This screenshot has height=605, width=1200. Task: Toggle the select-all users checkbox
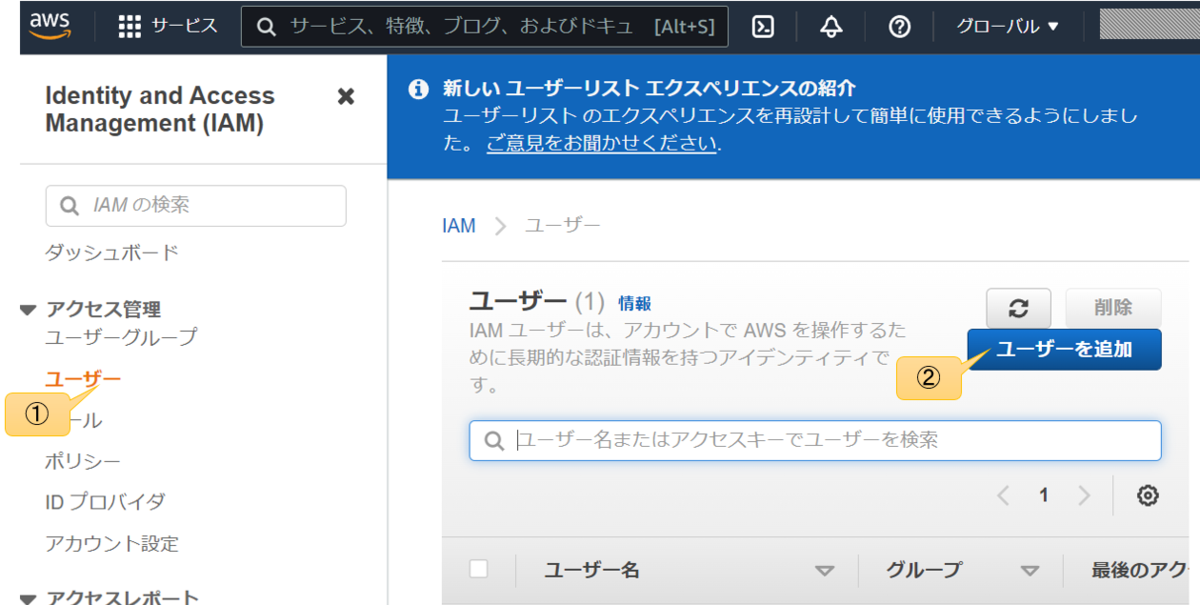pos(479,569)
